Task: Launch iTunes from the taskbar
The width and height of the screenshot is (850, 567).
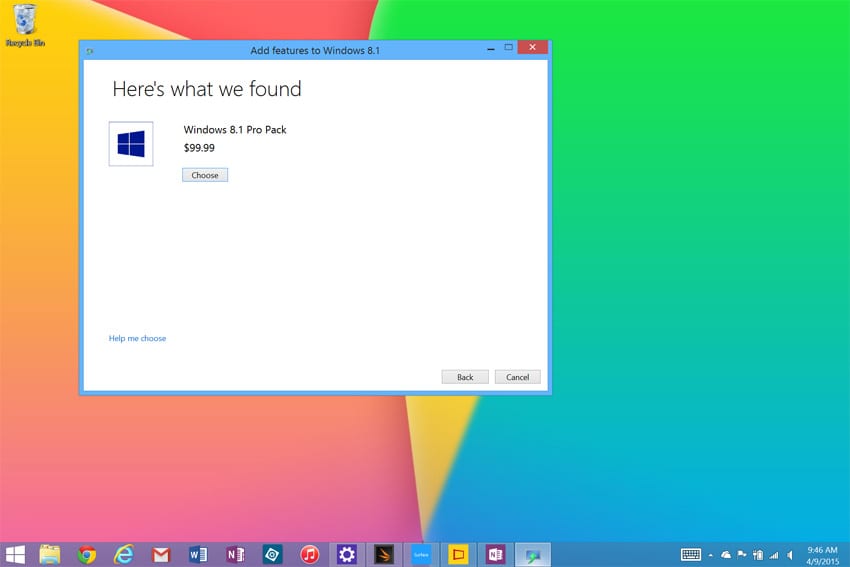Action: click(x=310, y=555)
